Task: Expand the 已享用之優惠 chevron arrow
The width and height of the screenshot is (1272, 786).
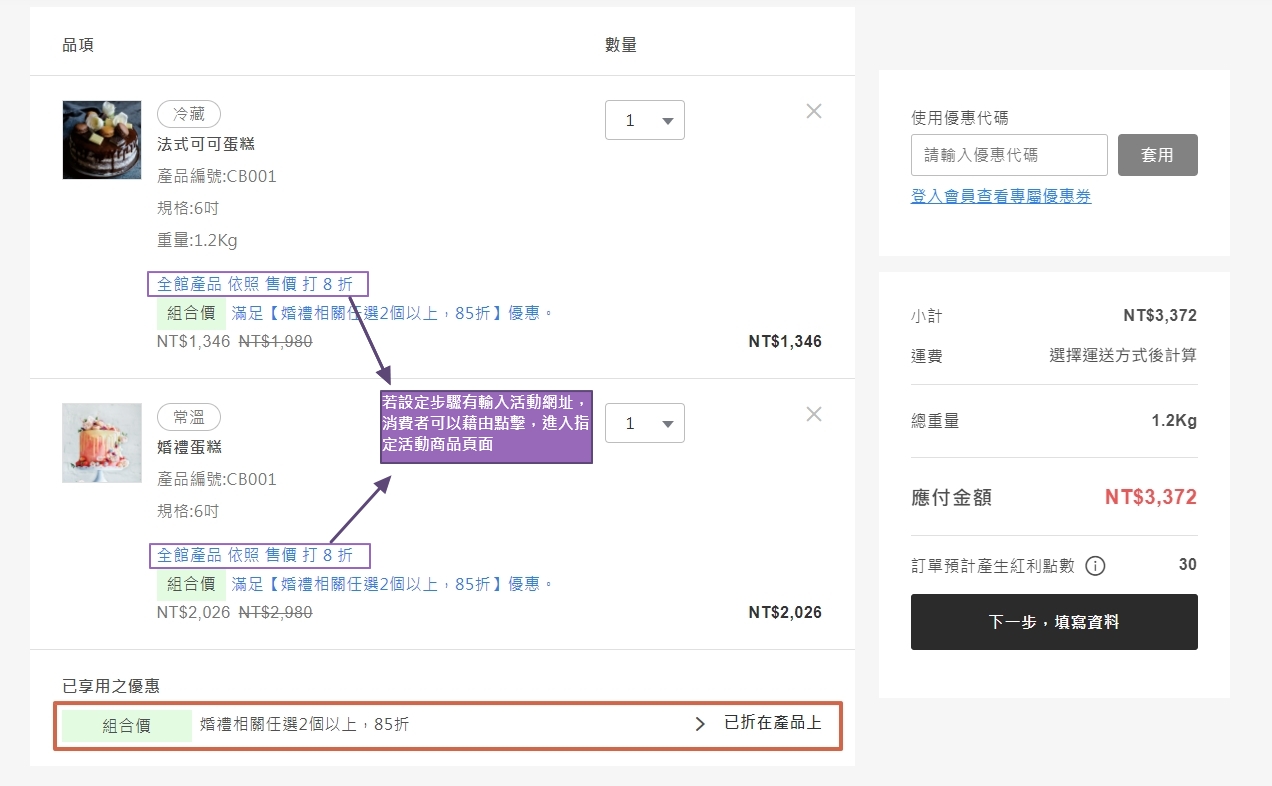Action: (700, 724)
